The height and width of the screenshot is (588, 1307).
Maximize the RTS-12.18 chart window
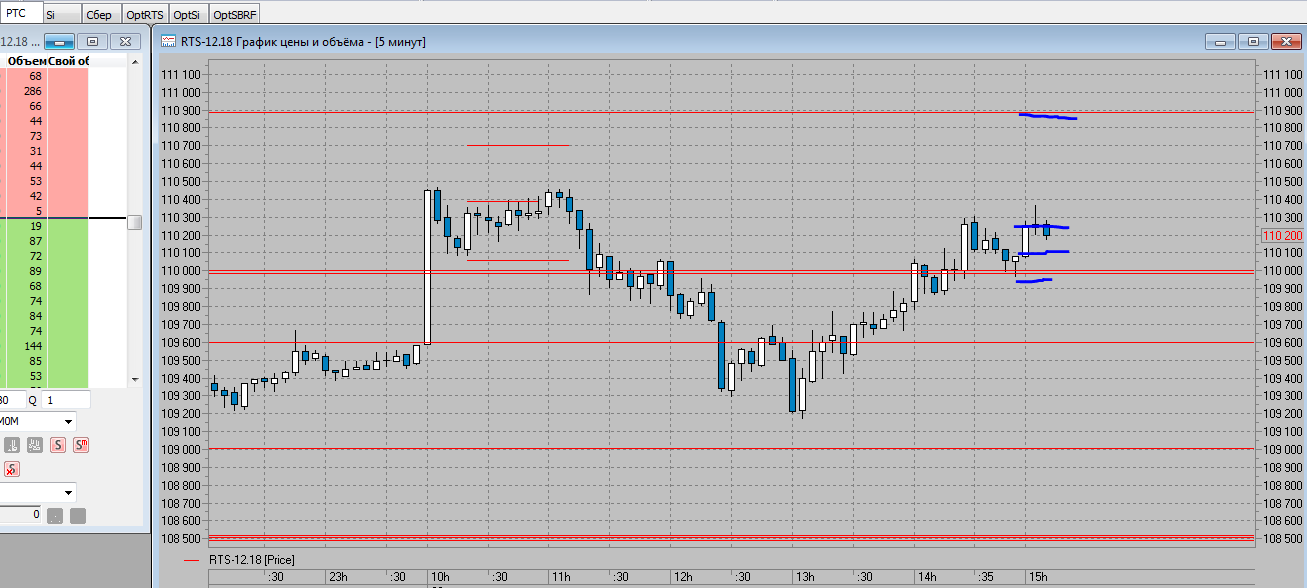[x=1252, y=42]
